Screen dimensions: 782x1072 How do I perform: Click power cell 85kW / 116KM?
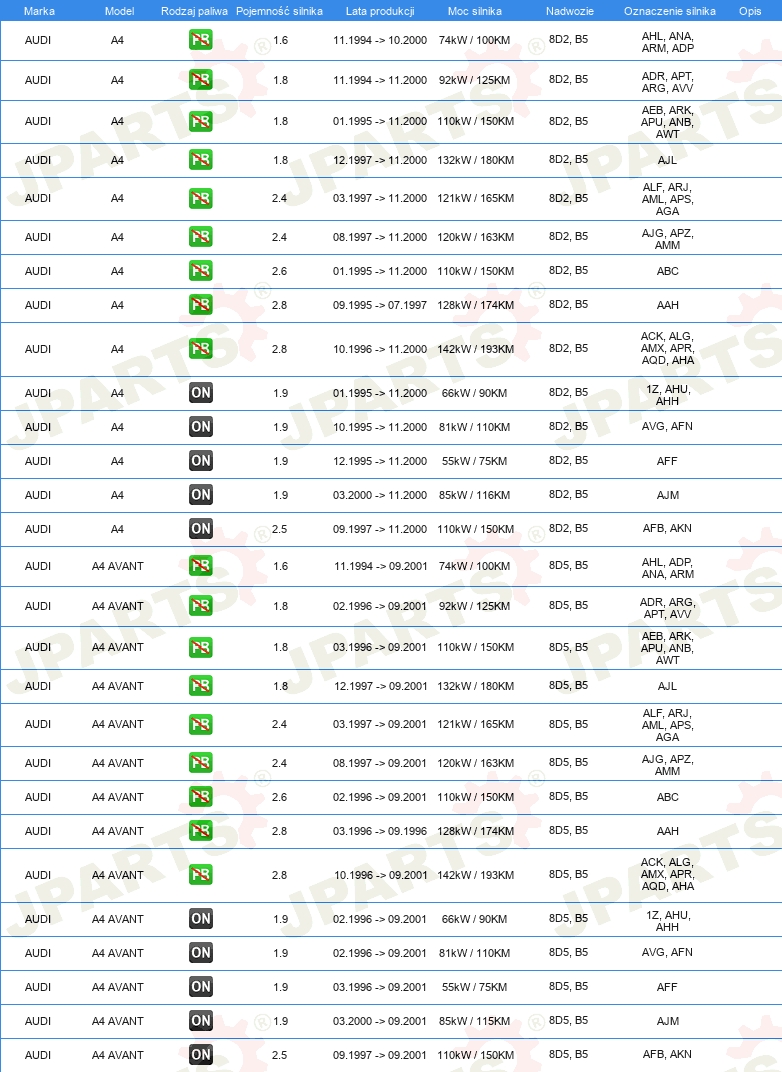coord(474,495)
